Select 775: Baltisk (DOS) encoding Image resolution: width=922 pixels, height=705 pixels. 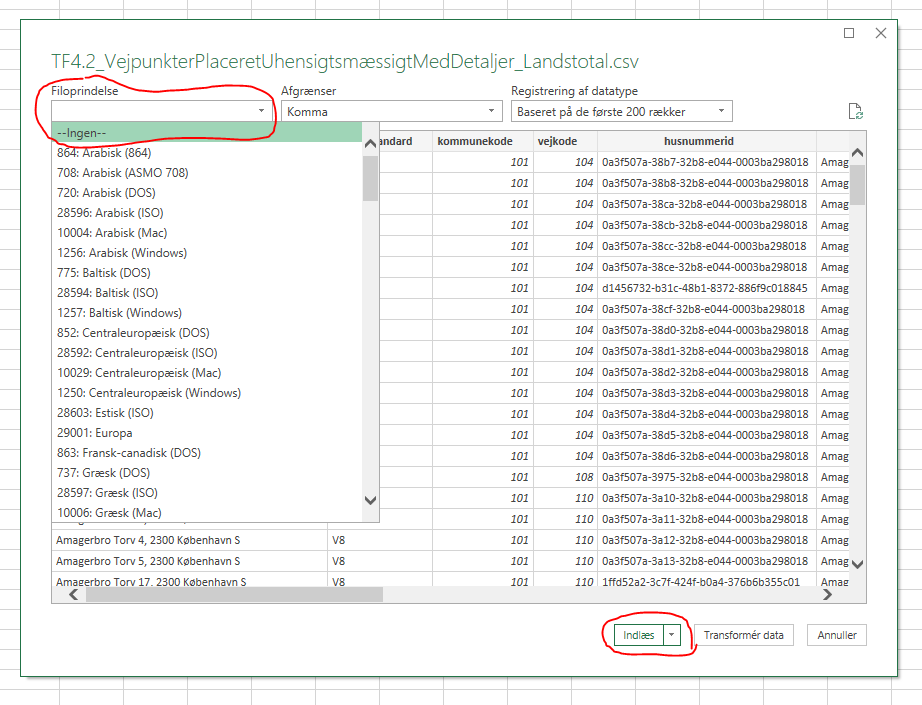click(206, 273)
